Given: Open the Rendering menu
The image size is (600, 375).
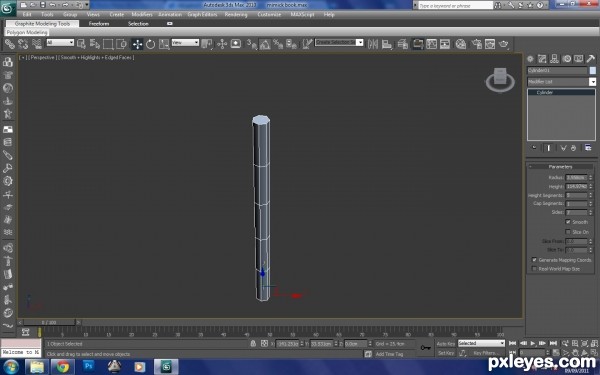Looking at the screenshot, I should pyautogui.click(x=236, y=15).
